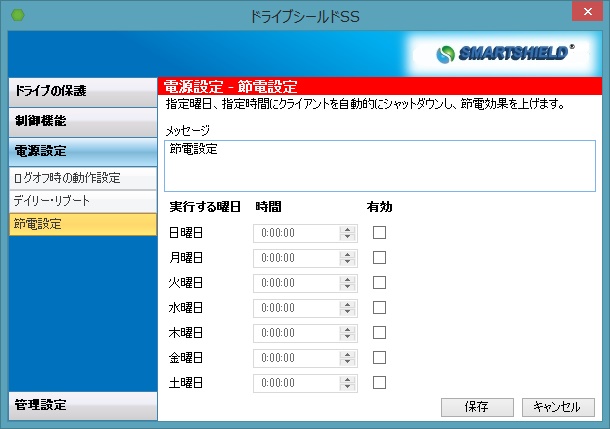Click the 保存 button
The height and width of the screenshot is (429, 610).
point(476,407)
